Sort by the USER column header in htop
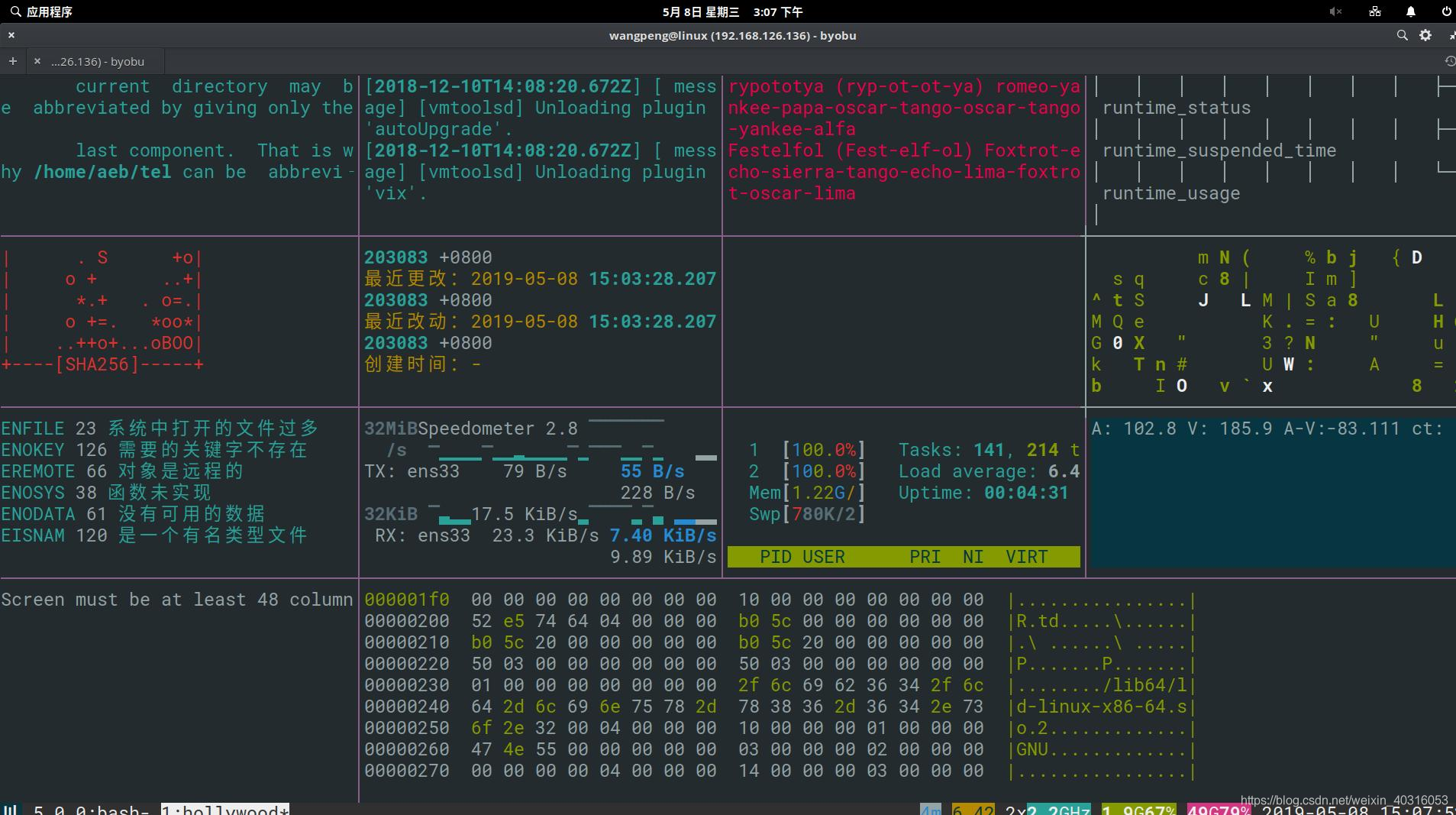1456x815 pixels. coord(824,557)
